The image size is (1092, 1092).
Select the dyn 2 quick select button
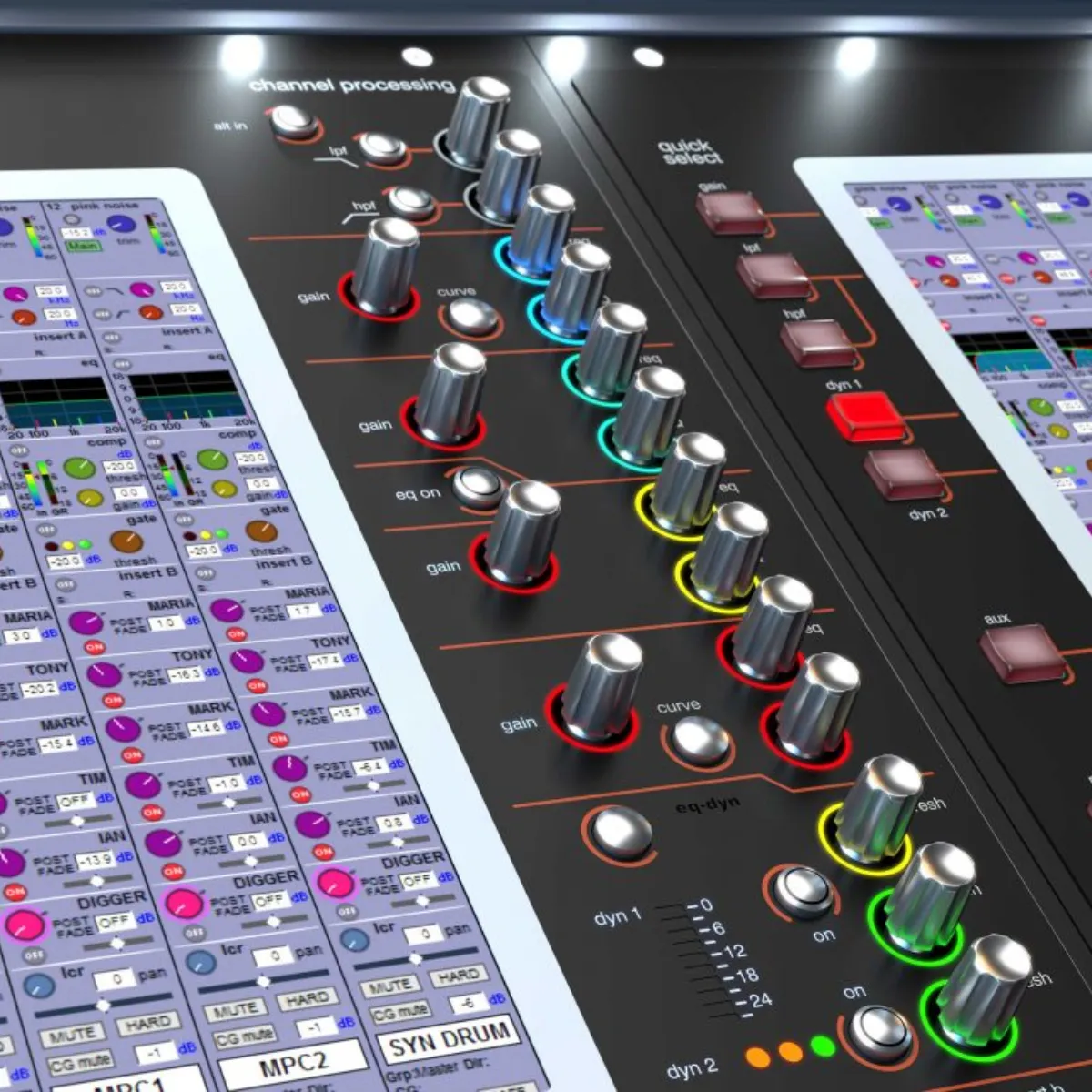coord(904,473)
